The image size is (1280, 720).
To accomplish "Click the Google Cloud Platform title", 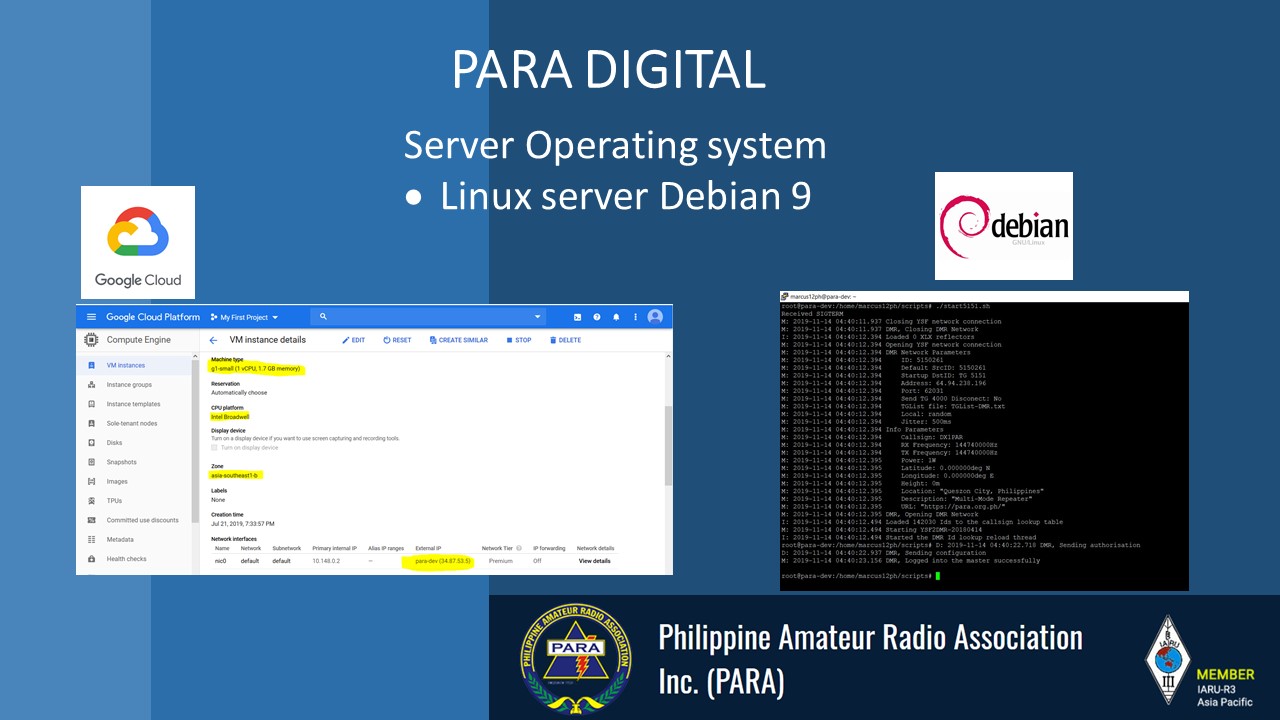I will click(153, 317).
